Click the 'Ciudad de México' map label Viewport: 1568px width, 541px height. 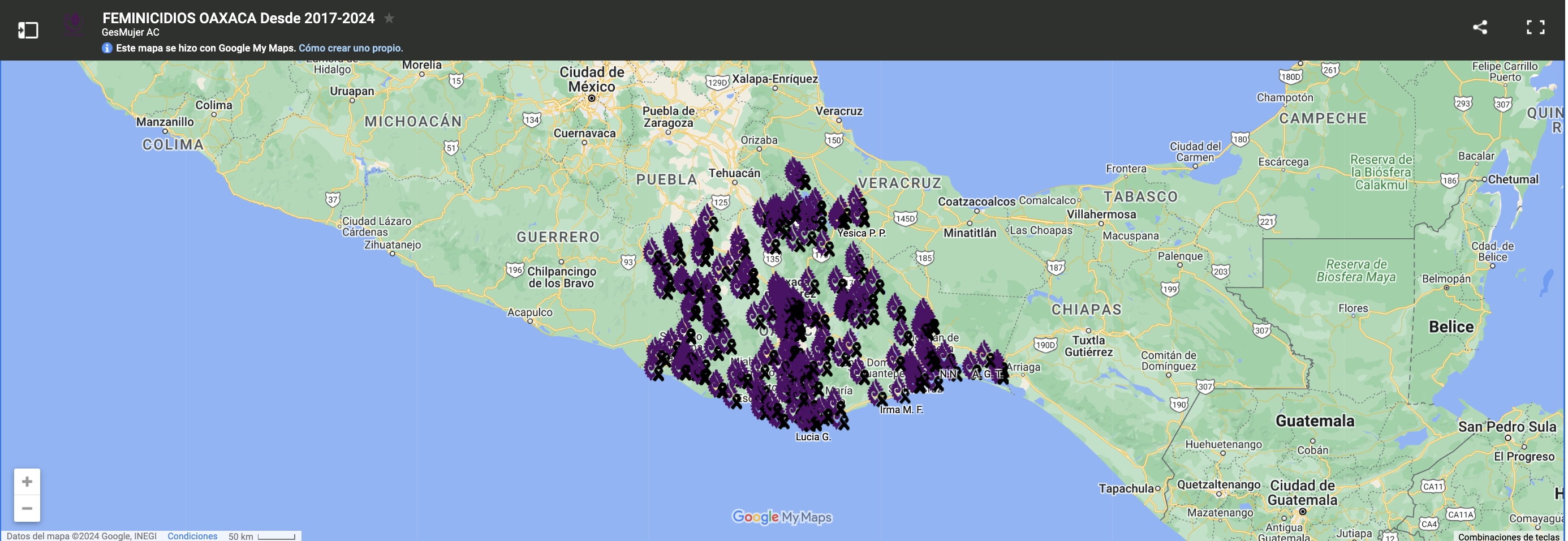pyautogui.click(x=592, y=79)
